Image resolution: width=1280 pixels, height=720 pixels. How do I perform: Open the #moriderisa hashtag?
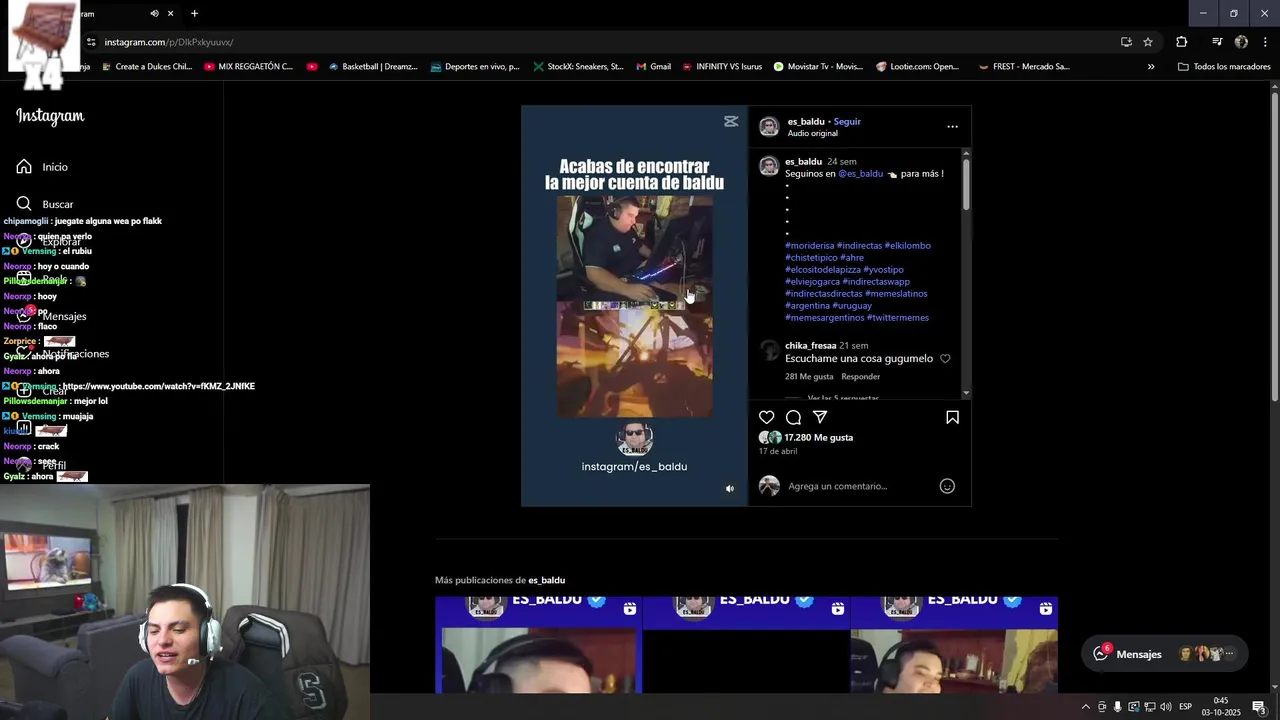pos(809,245)
